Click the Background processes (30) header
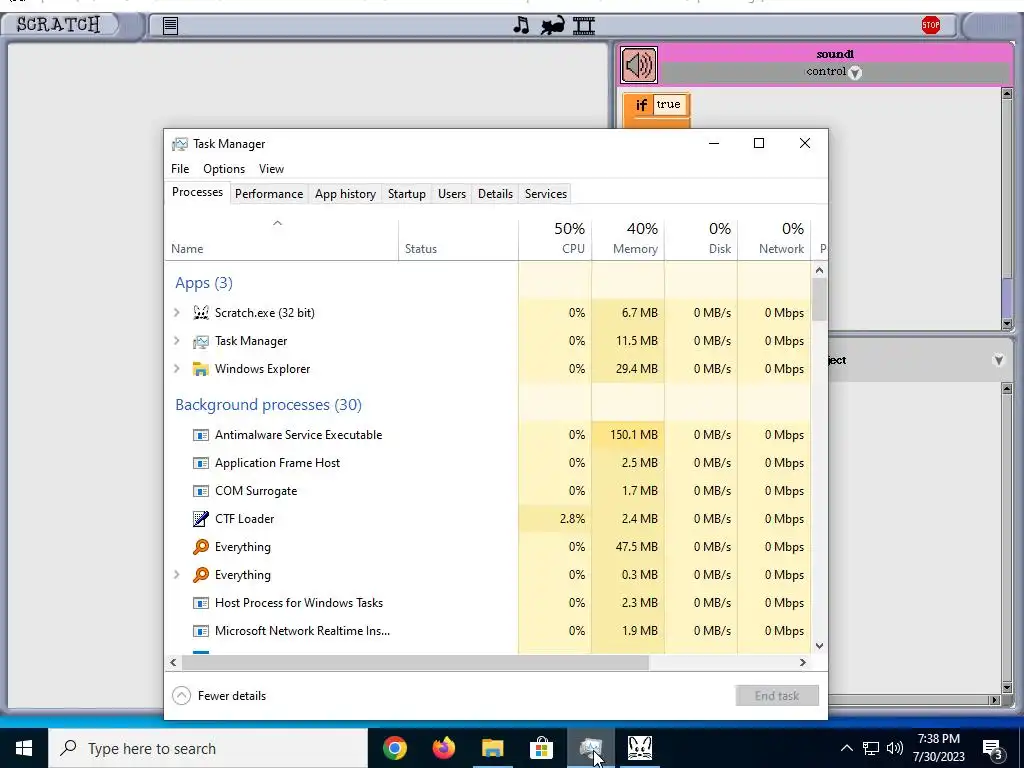Screen dimensions: 1024x768 pyautogui.click(x=268, y=405)
